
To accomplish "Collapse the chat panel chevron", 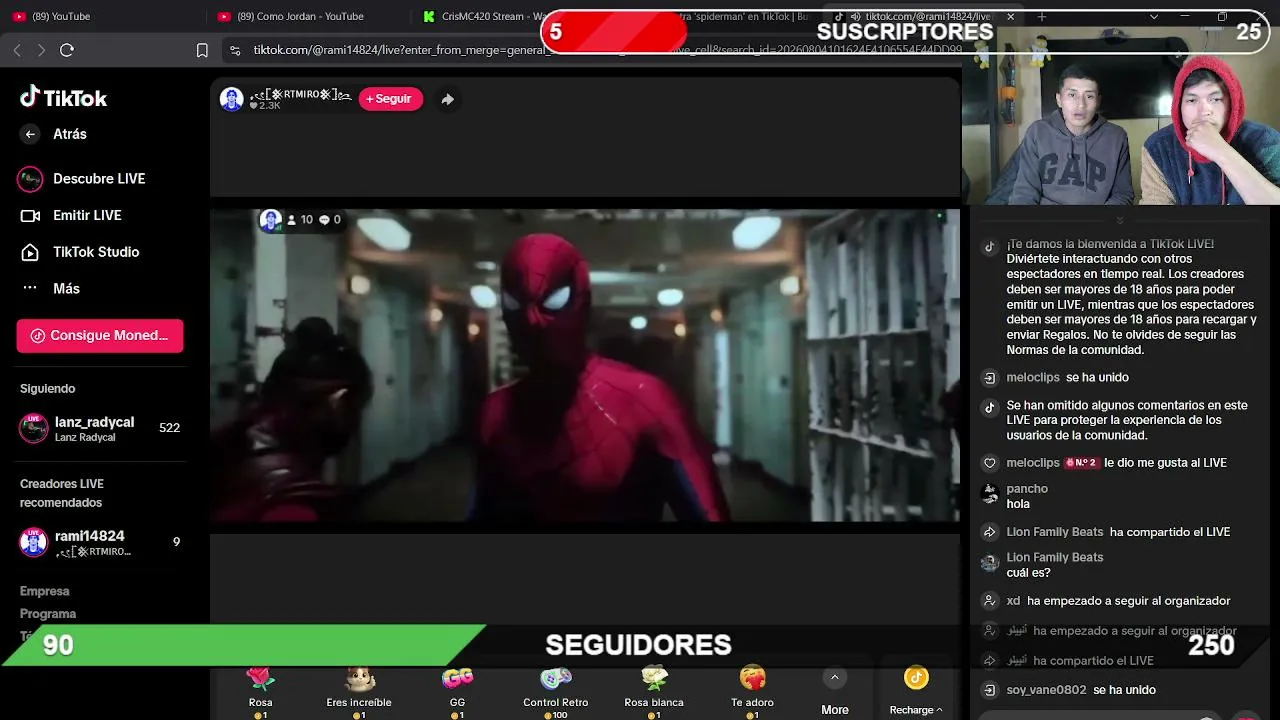I will click(1120, 220).
